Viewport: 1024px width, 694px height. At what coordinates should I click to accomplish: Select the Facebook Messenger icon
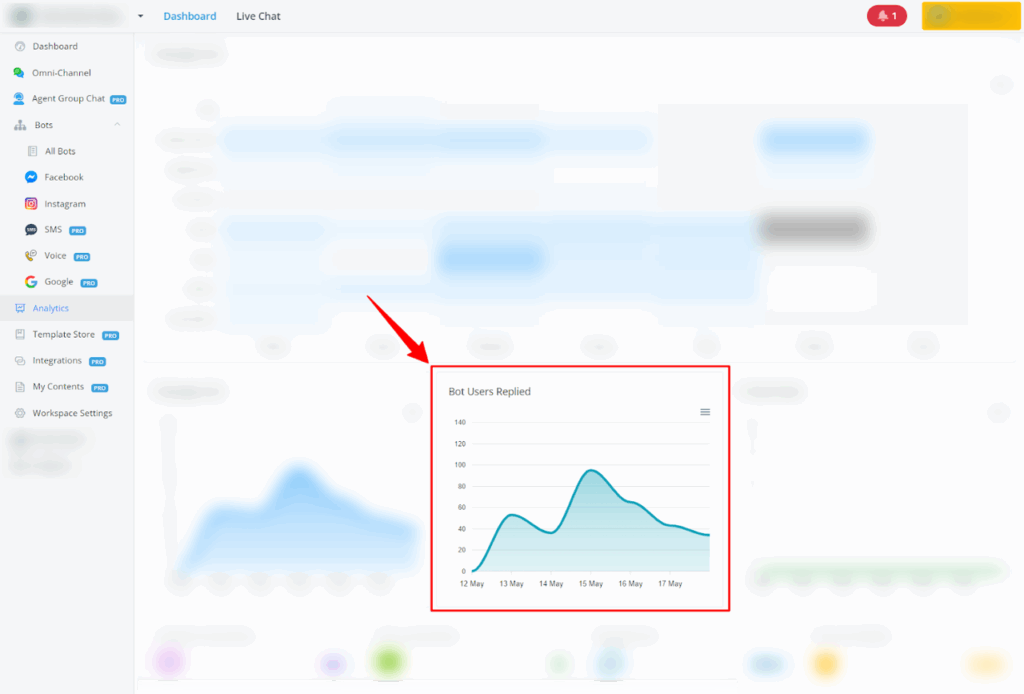pos(31,177)
